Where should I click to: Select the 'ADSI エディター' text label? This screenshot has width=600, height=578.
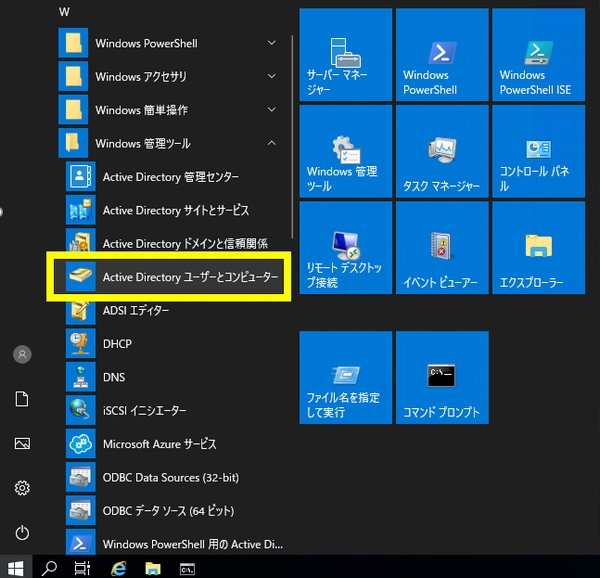(136, 310)
